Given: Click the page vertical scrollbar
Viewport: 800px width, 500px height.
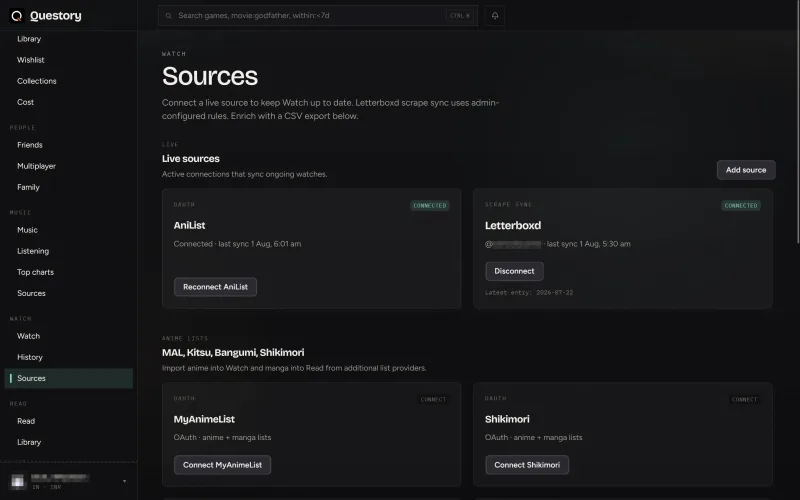Looking at the screenshot, I should coord(797,122).
